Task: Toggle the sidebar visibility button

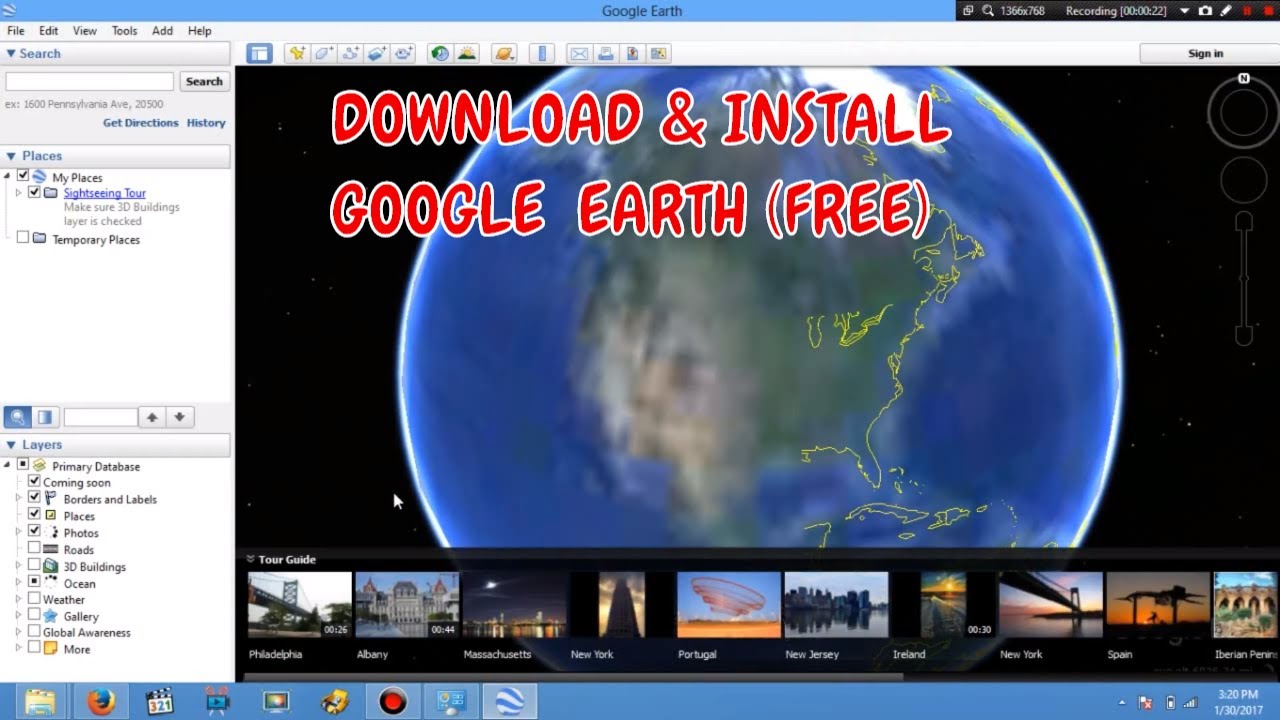Action: [x=259, y=54]
